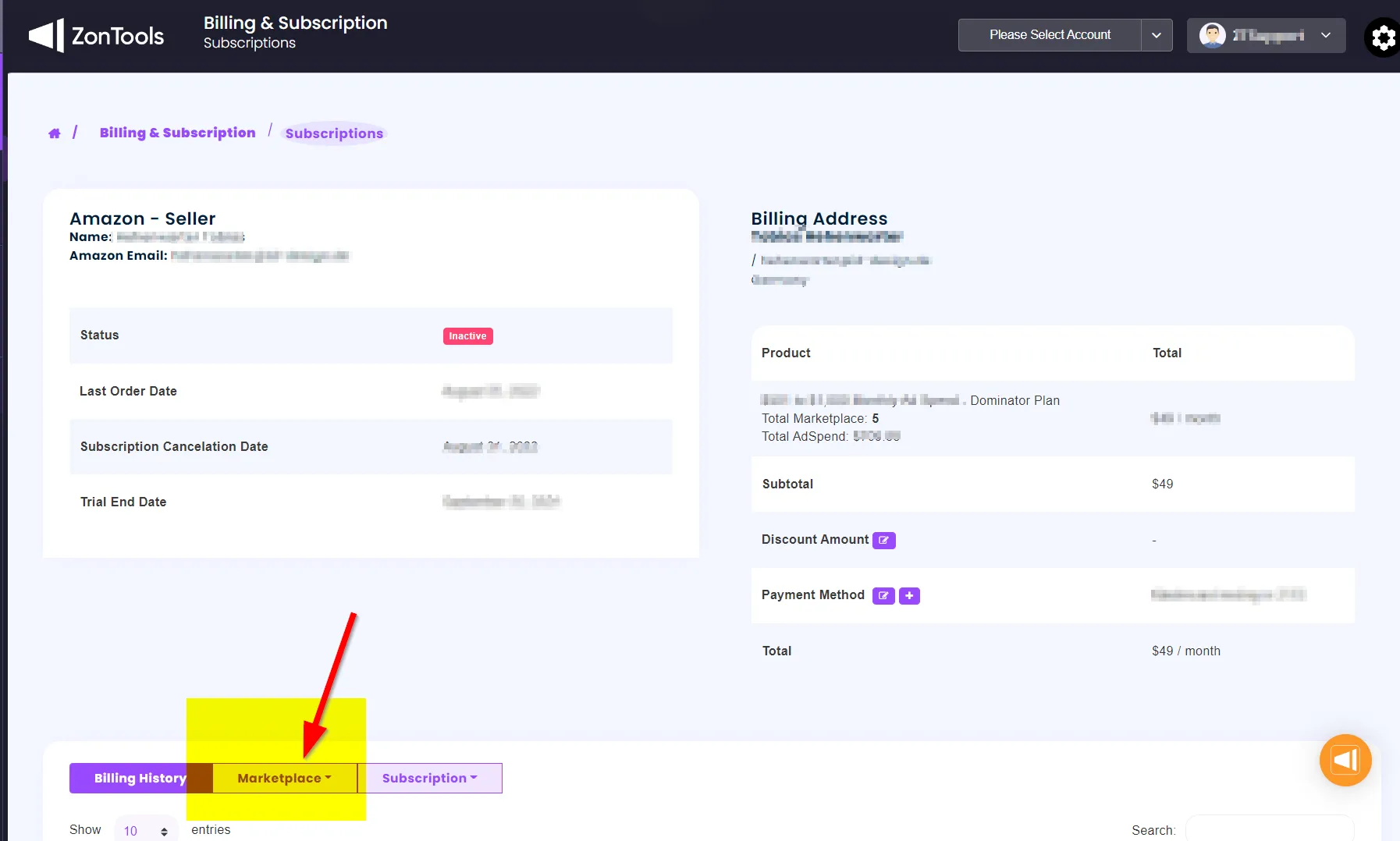
Task: Open Subscriptions breadcrumb link
Action: pos(334,133)
